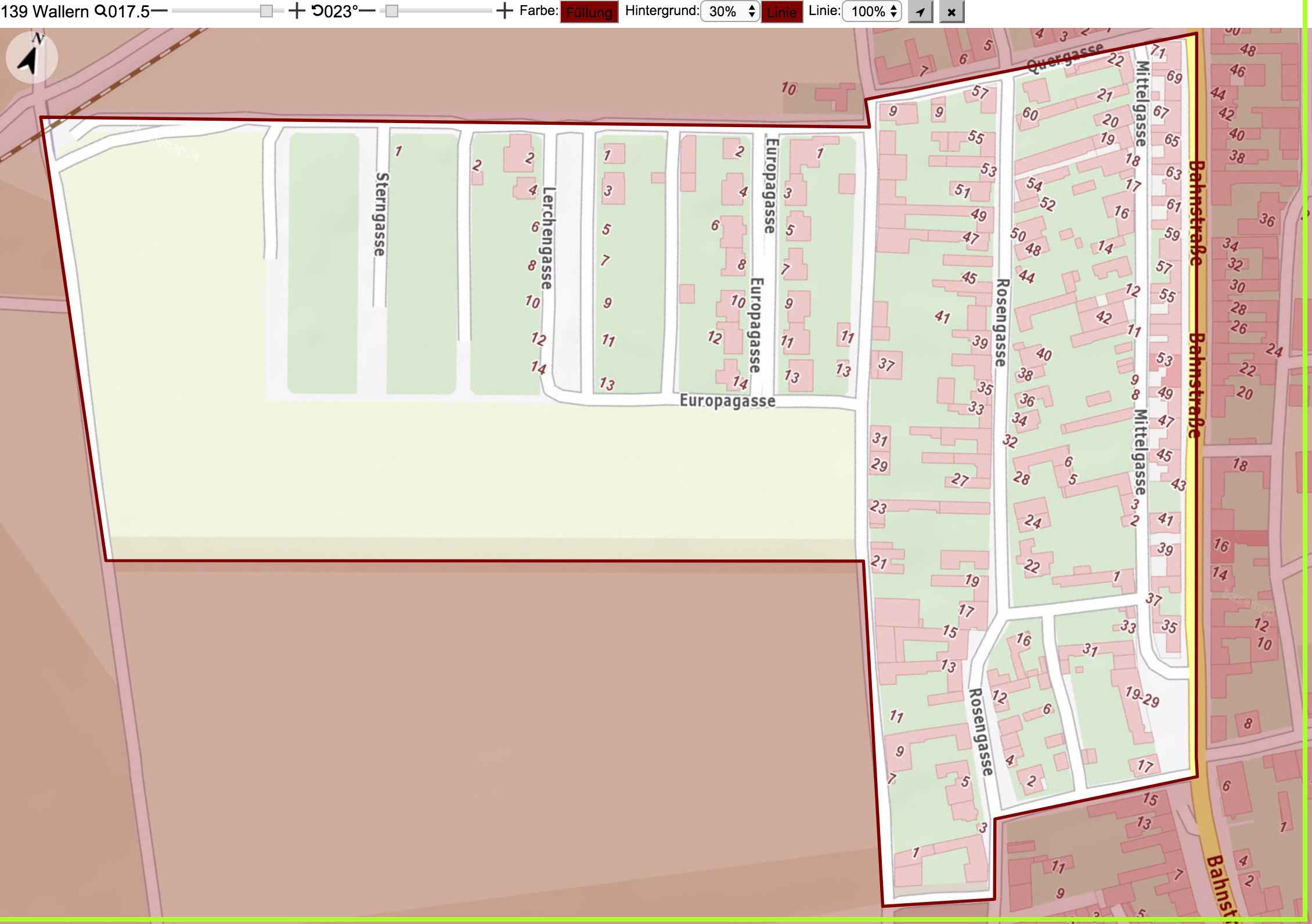Screen dimensions: 1312x924
Task: Click the rotation minus icon
Action: [367, 11]
